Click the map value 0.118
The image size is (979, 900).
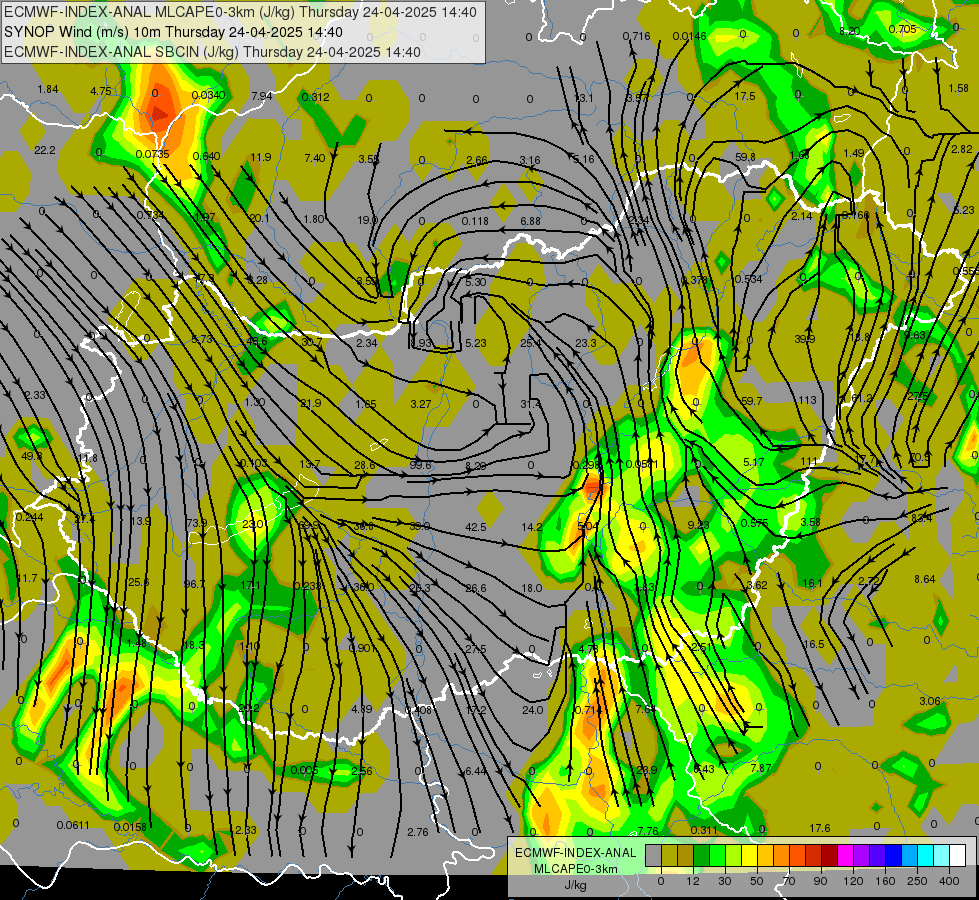click(475, 221)
